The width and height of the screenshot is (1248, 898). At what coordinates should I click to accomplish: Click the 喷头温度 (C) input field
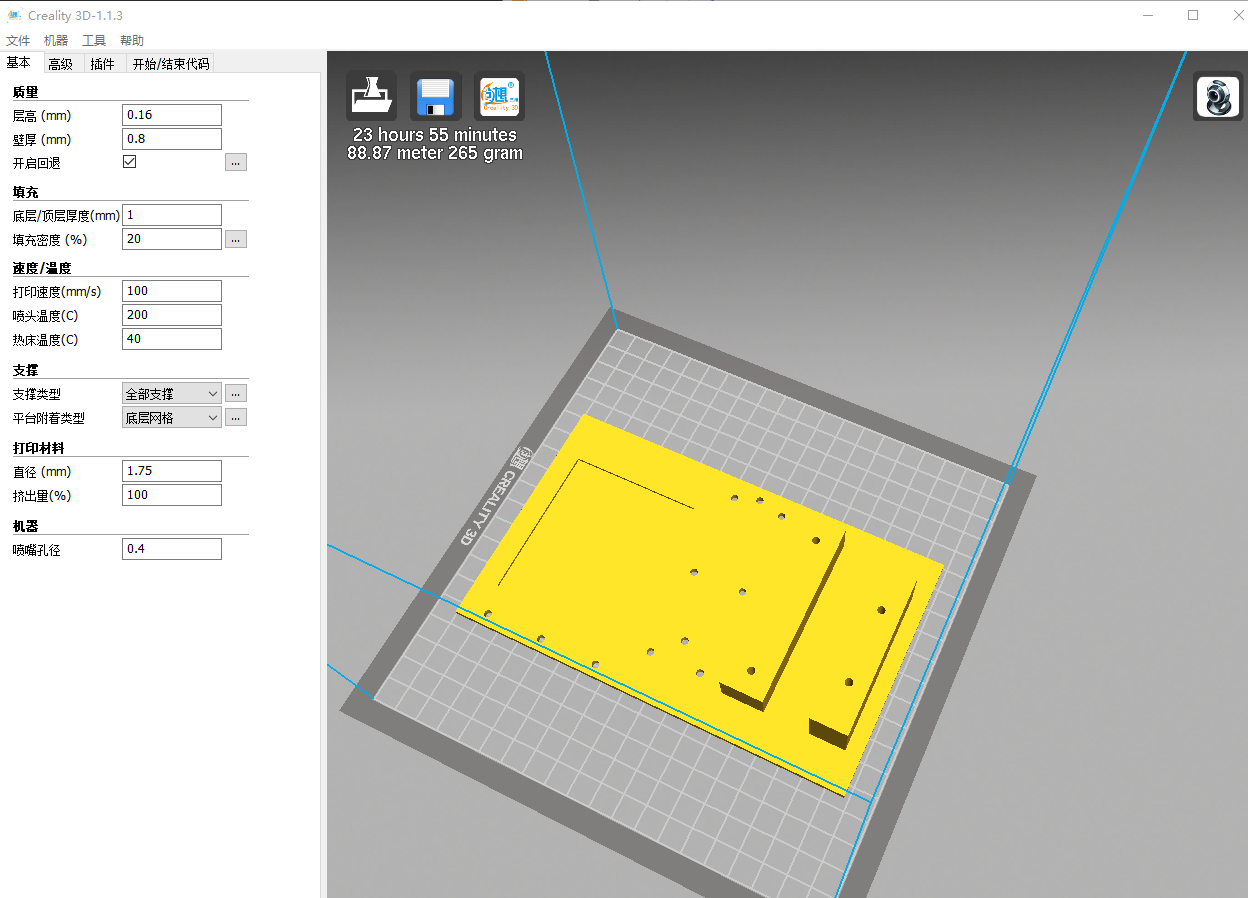(x=172, y=315)
